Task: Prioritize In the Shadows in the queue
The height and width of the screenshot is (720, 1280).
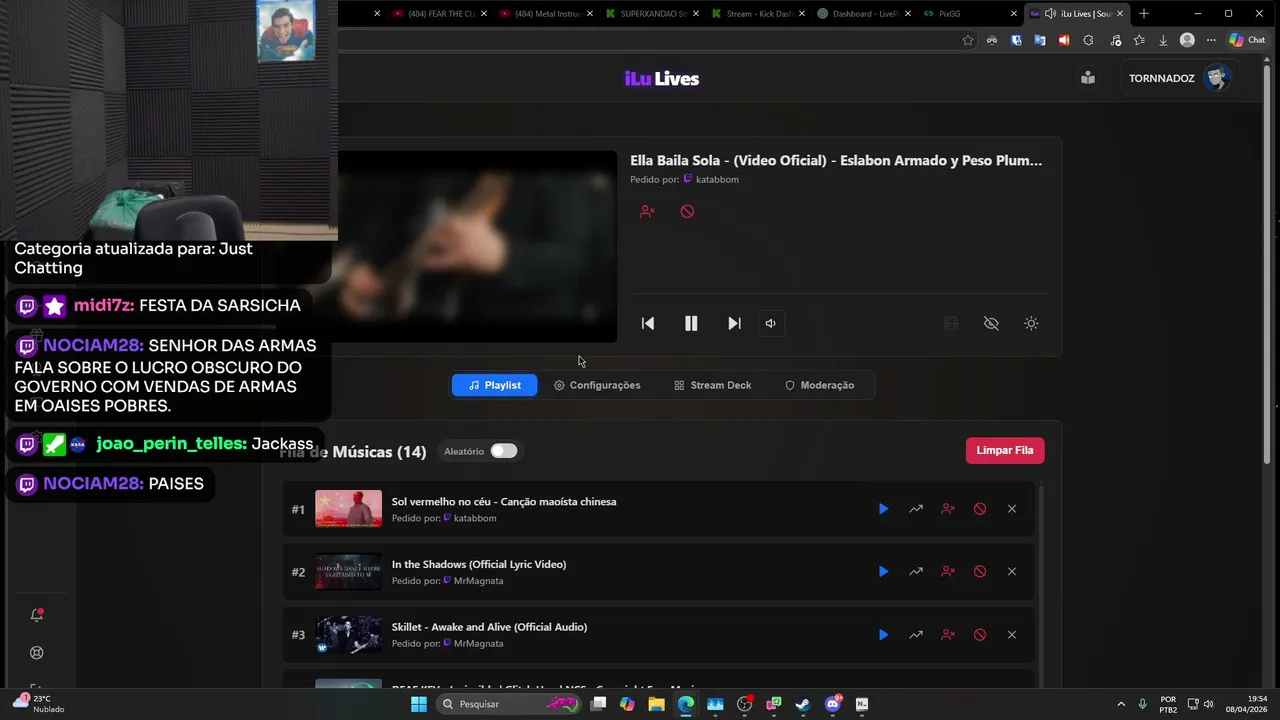Action: [915, 571]
